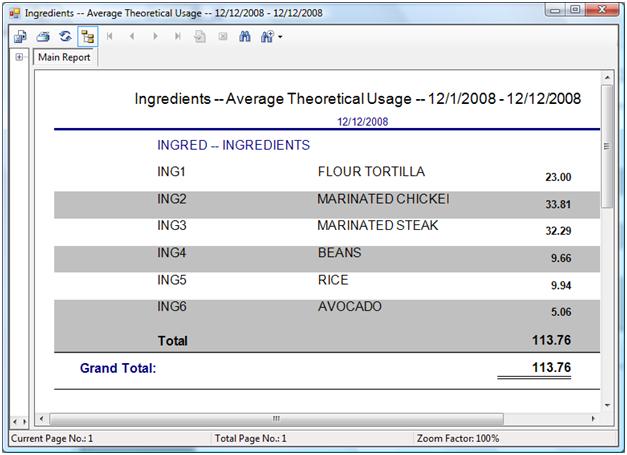Click the RICE ingredient name
The image size is (627, 455).
click(333, 280)
